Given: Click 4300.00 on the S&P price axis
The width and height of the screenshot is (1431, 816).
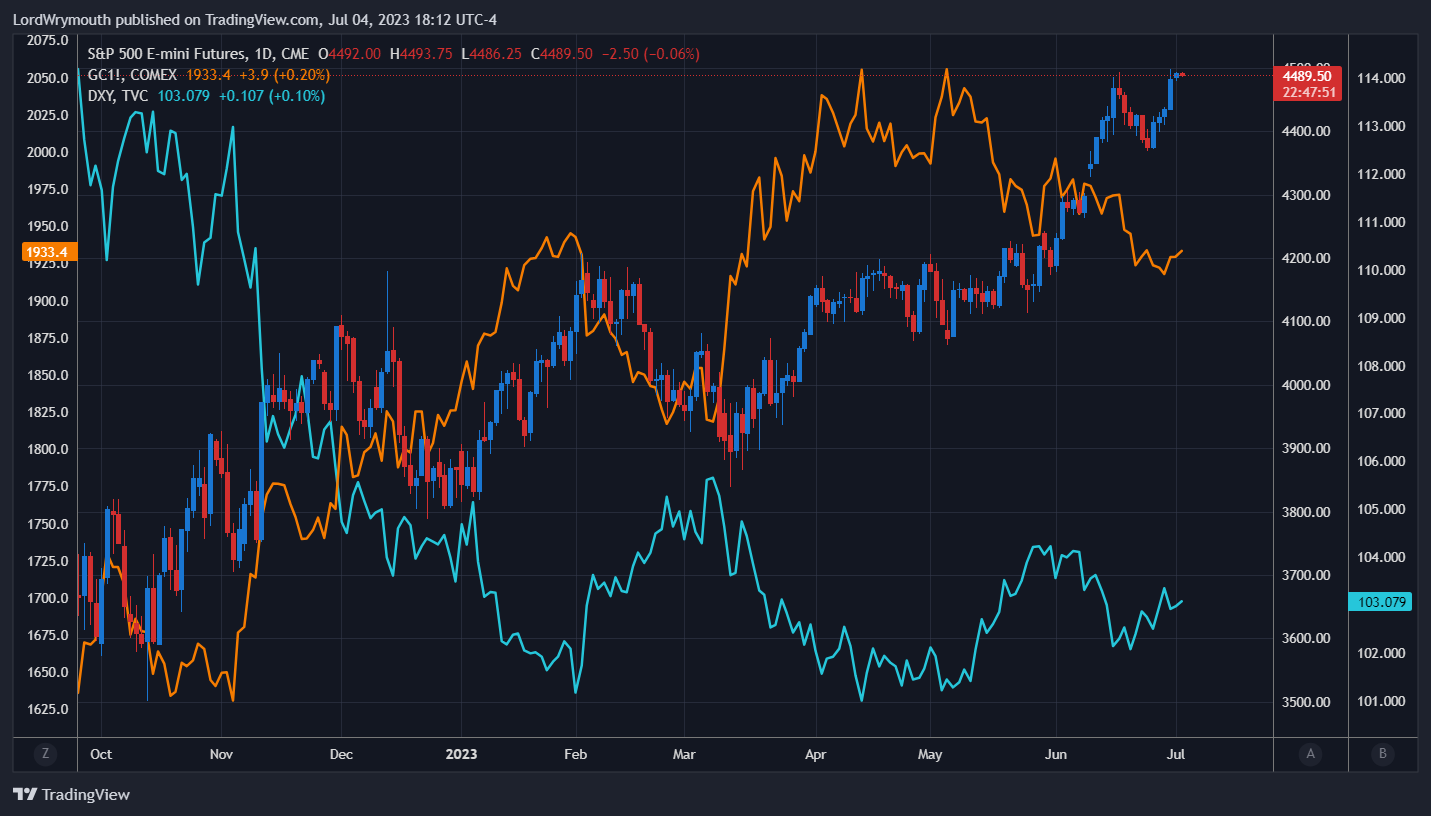Looking at the screenshot, I should (x=1307, y=195).
